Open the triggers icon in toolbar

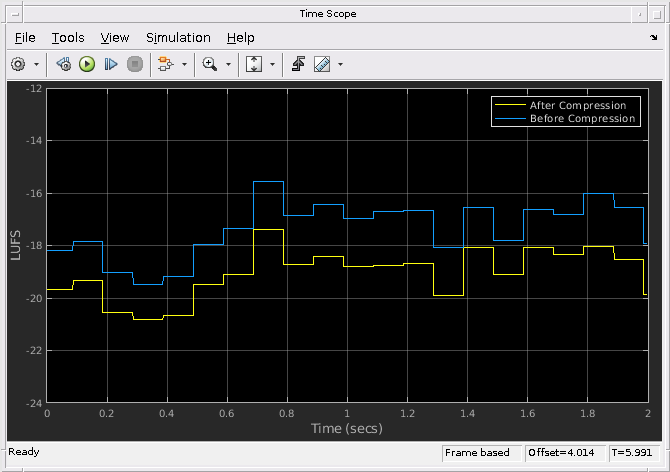(298, 64)
